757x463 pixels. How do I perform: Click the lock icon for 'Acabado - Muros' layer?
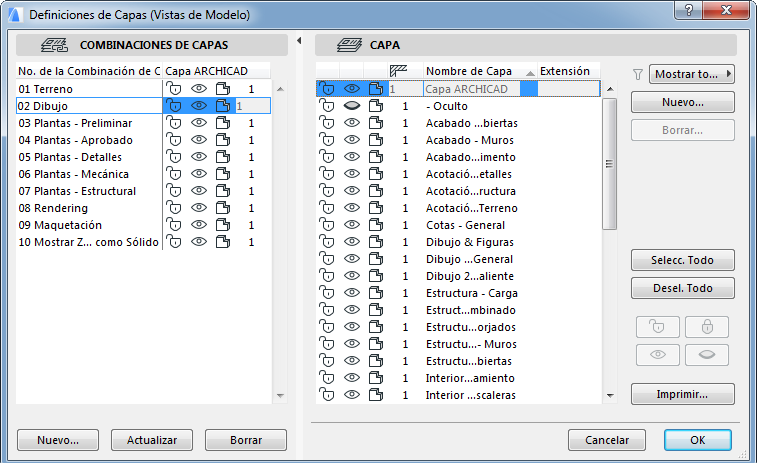tap(326, 140)
